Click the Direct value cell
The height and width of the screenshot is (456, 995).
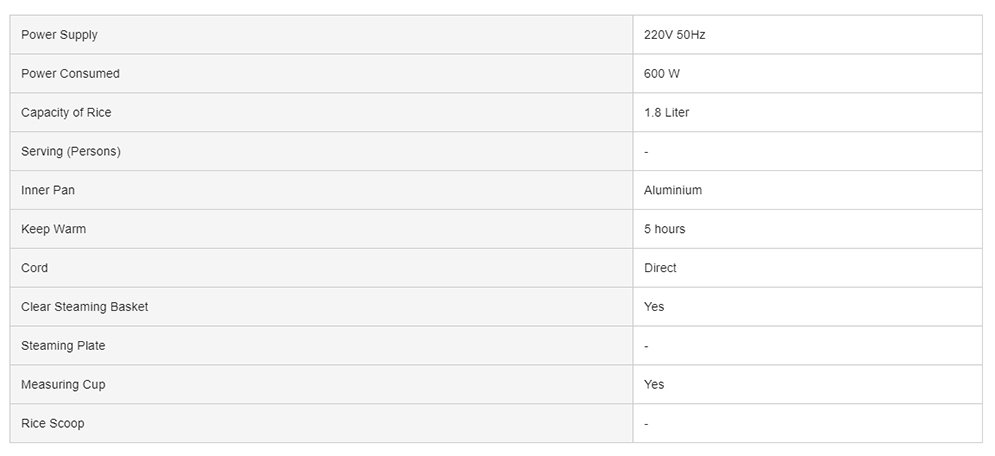point(660,268)
